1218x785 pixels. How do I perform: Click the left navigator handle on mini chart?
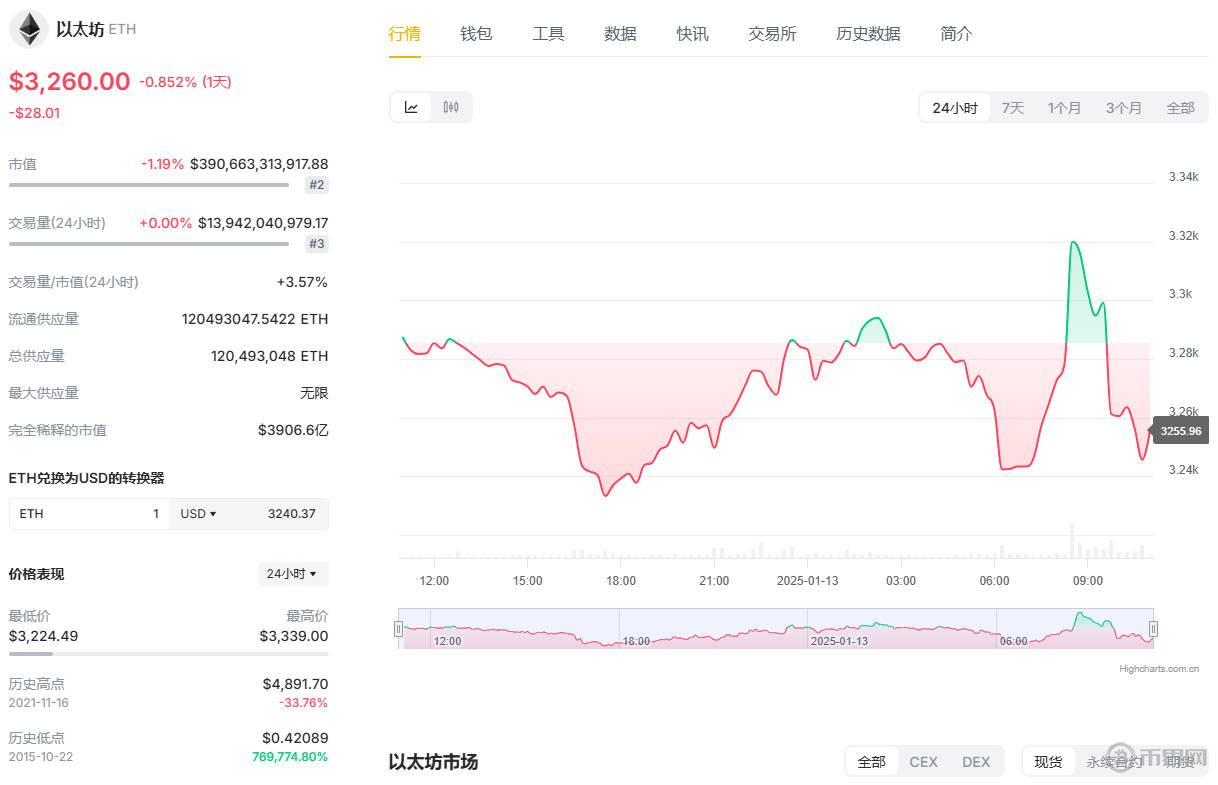click(x=400, y=628)
